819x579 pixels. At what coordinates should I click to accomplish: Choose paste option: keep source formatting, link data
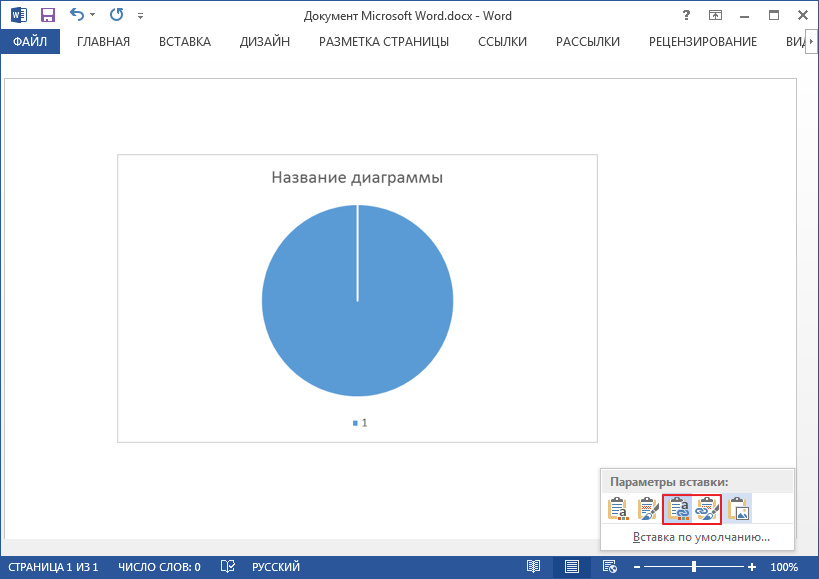pyautogui.click(x=706, y=509)
